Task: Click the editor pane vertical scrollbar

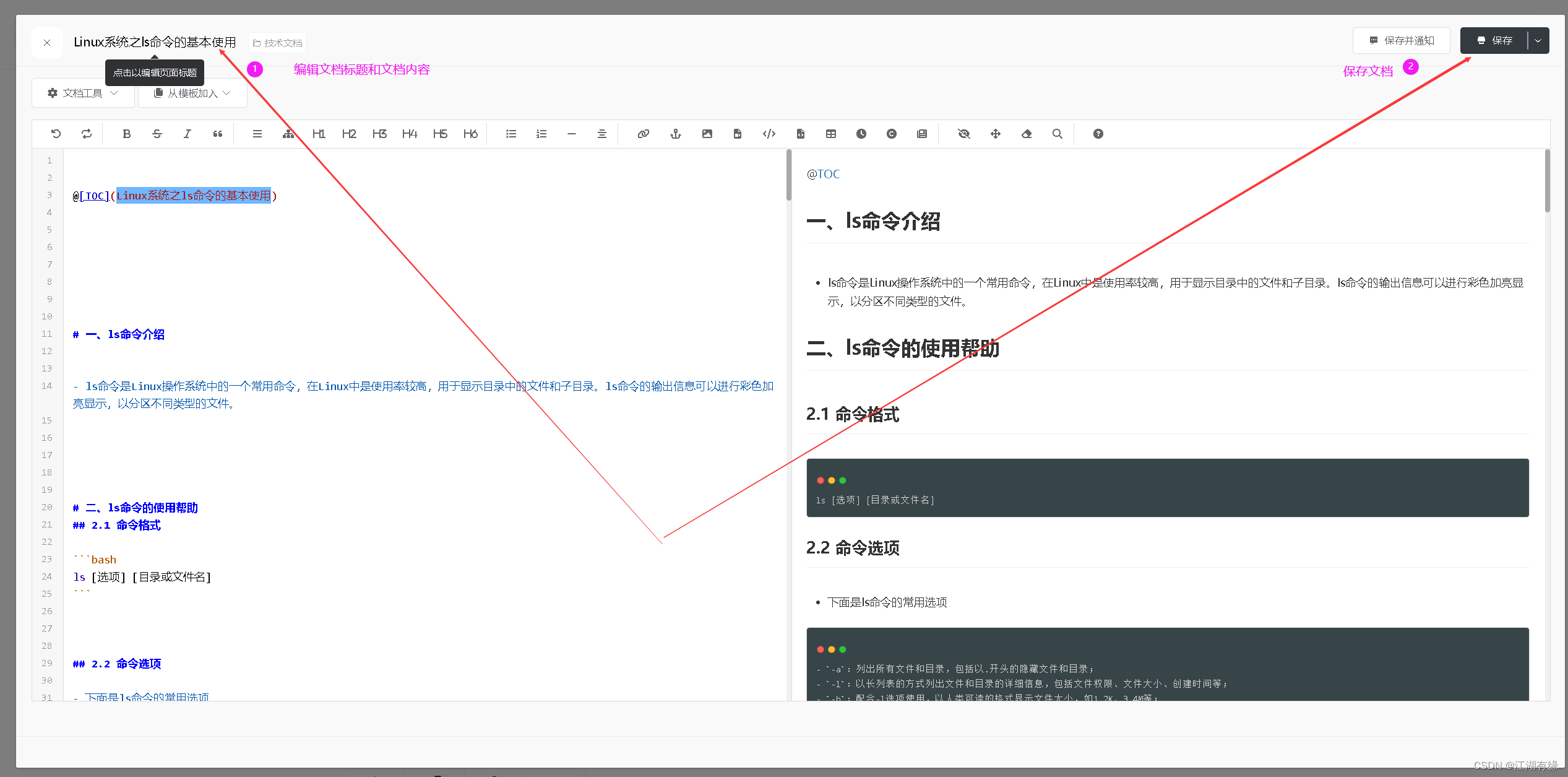Action: [788, 175]
